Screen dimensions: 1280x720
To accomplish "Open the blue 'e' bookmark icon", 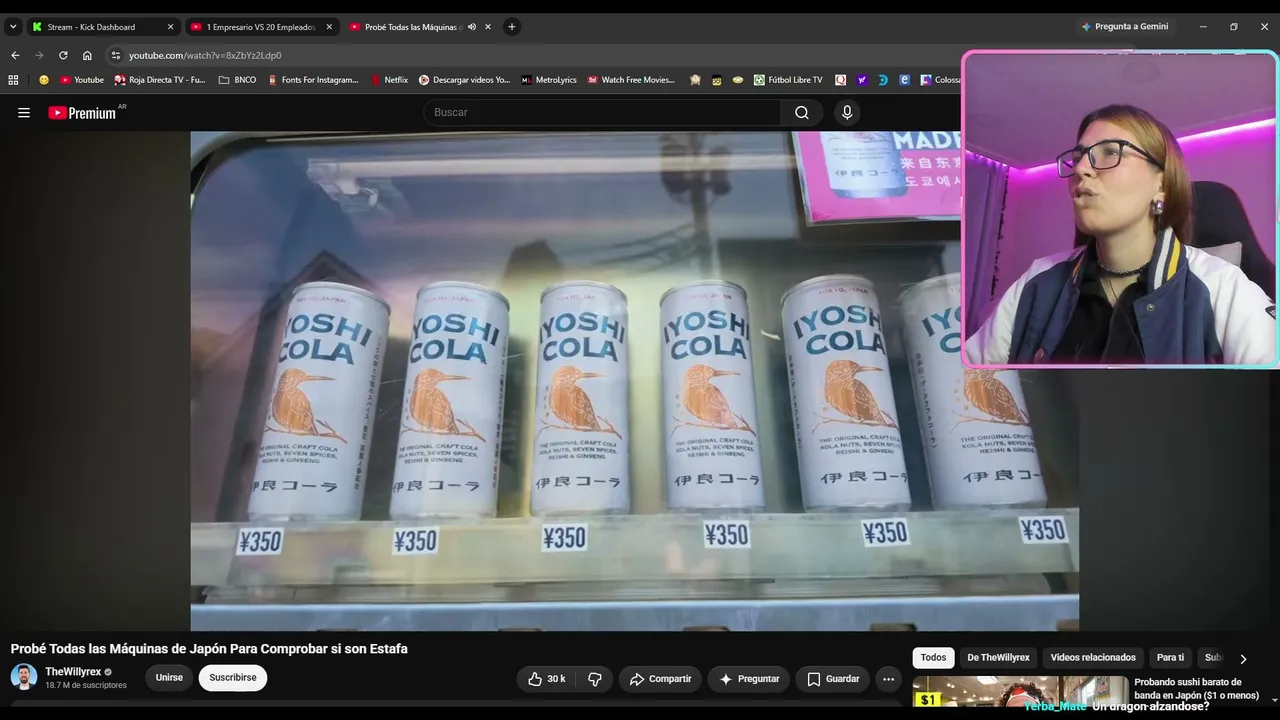I will (x=905, y=80).
